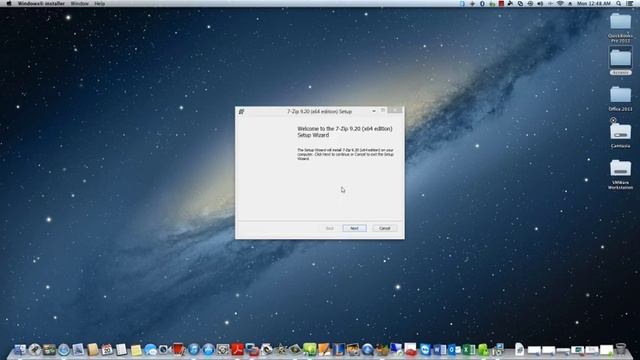Click the Wi-Fi status icon
The image size is (640, 360).
(560, 3)
